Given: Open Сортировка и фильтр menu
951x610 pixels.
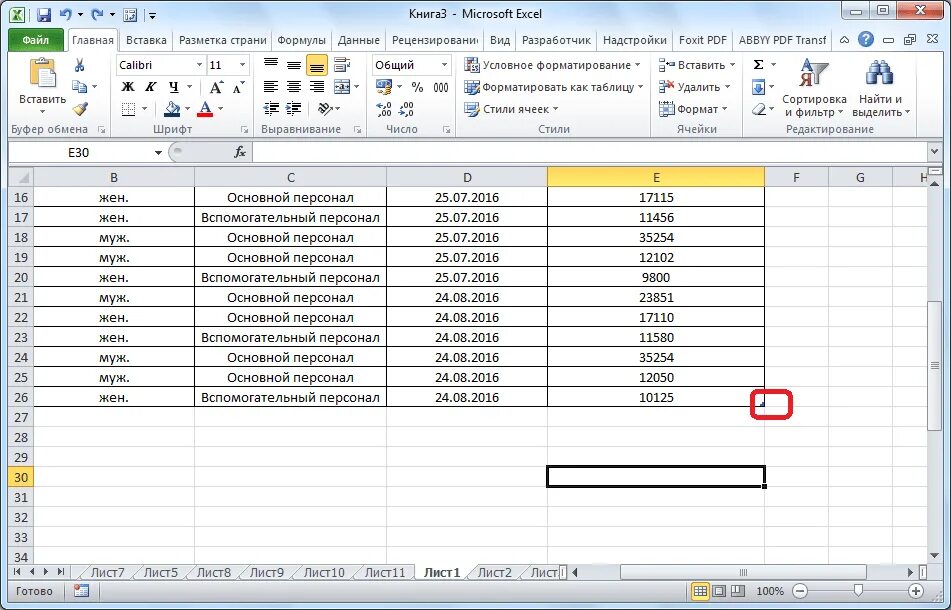Looking at the screenshot, I should [x=814, y=88].
